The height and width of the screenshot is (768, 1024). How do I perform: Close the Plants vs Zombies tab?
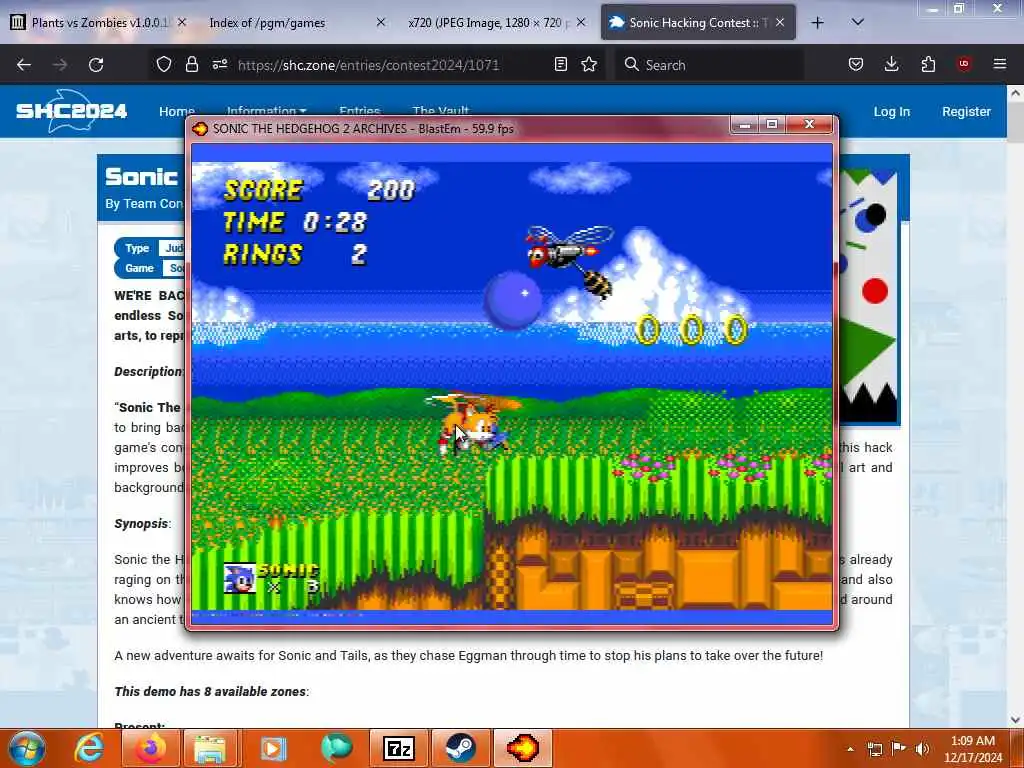click(182, 22)
